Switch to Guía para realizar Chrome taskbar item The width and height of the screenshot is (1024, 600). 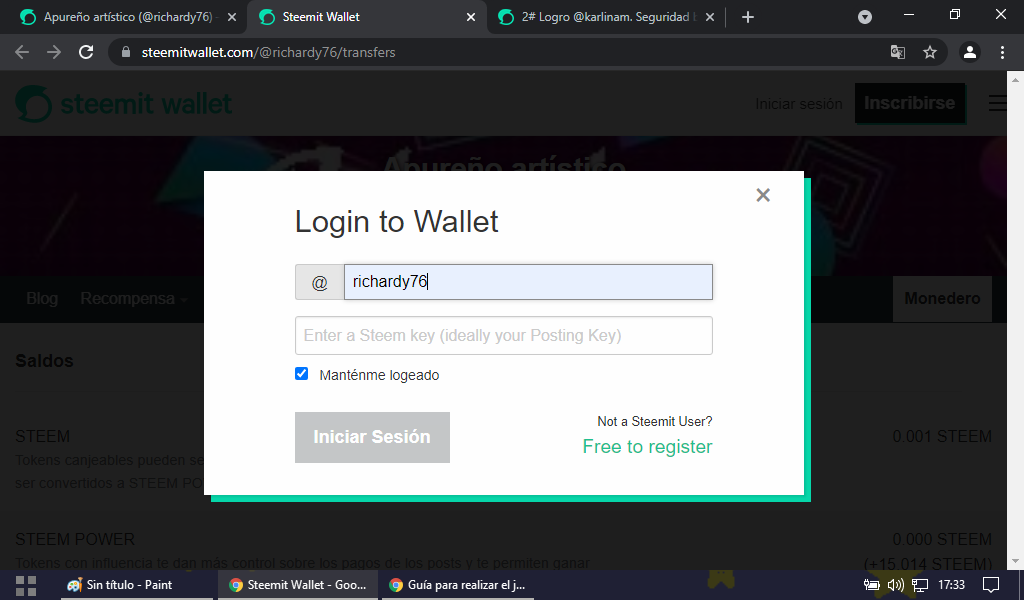pos(457,585)
